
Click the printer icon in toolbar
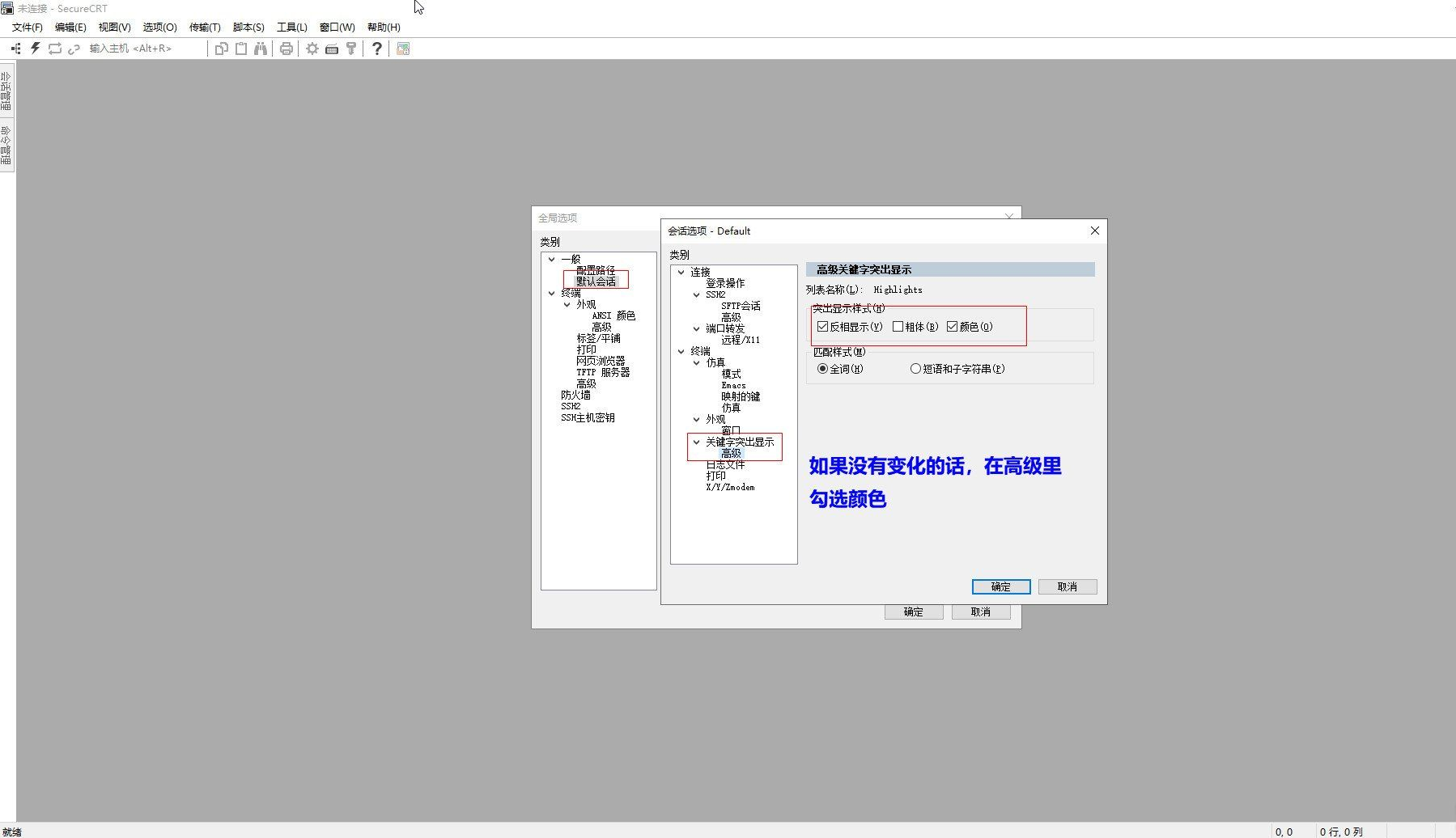(287, 49)
